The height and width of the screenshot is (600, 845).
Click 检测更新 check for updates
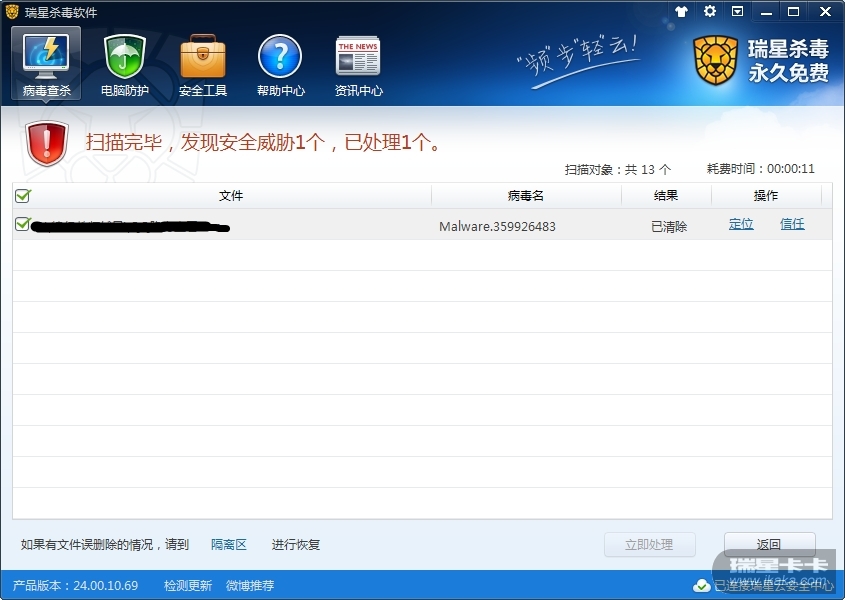(x=188, y=585)
